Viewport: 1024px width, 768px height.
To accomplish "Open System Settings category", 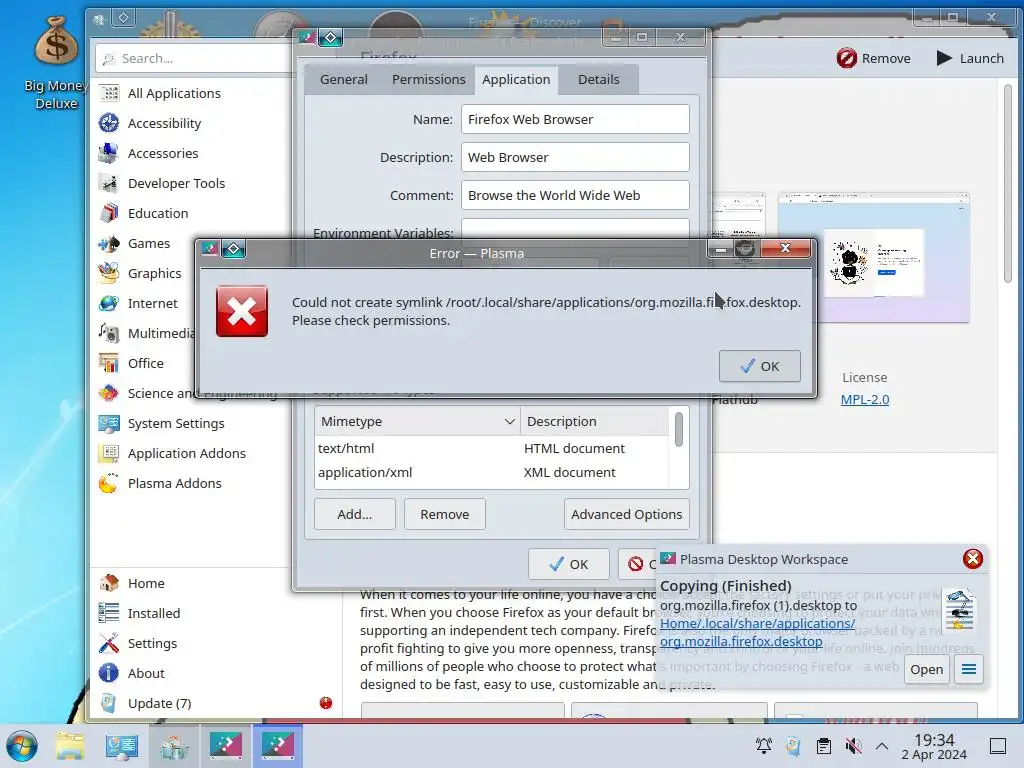I will tap(176, 424).
